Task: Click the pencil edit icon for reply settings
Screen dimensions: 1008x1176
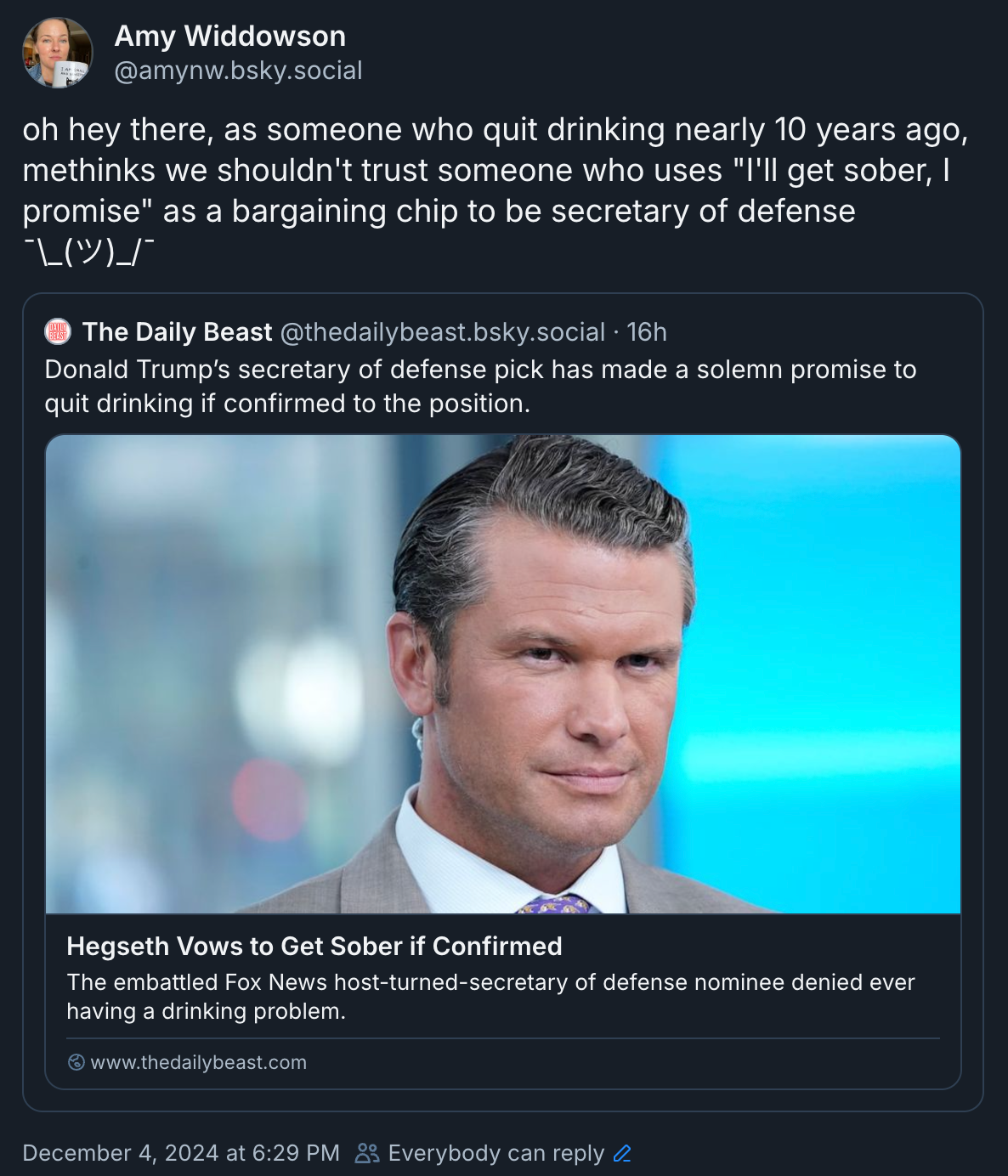Action: [622, 1153]
